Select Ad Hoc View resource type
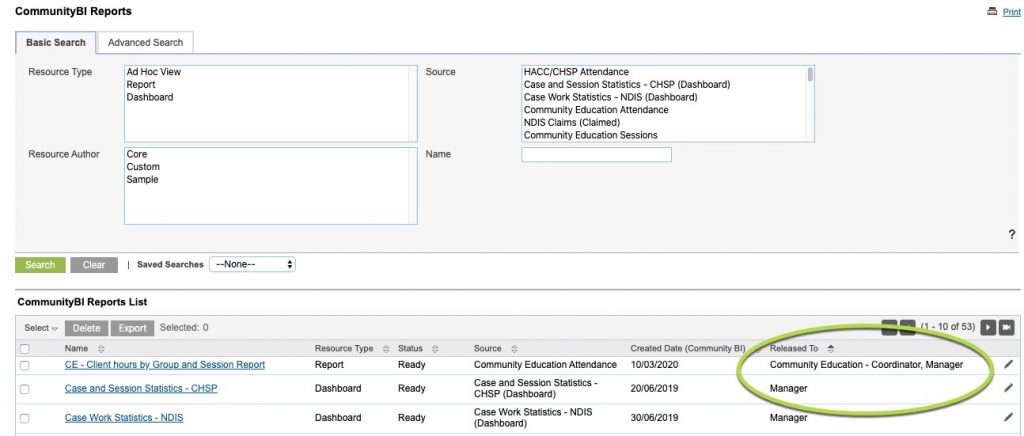This screenshot has width=1024, height=436. click(x=153, y=72)
